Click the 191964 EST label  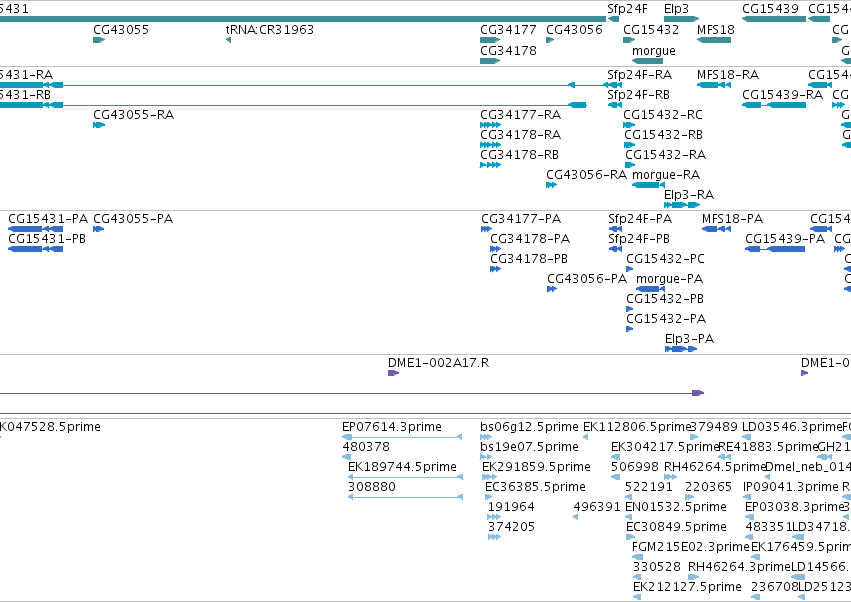pos(511,507)
